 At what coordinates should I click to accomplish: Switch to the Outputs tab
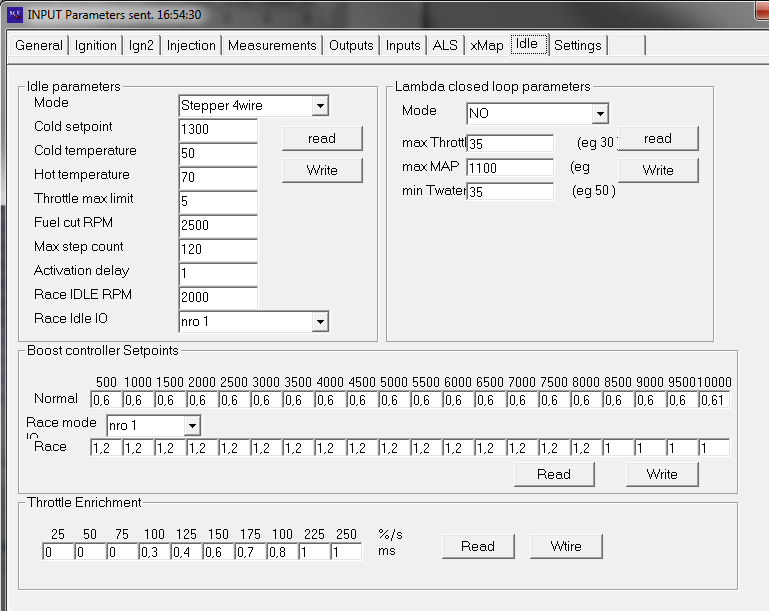click(351, 46)
